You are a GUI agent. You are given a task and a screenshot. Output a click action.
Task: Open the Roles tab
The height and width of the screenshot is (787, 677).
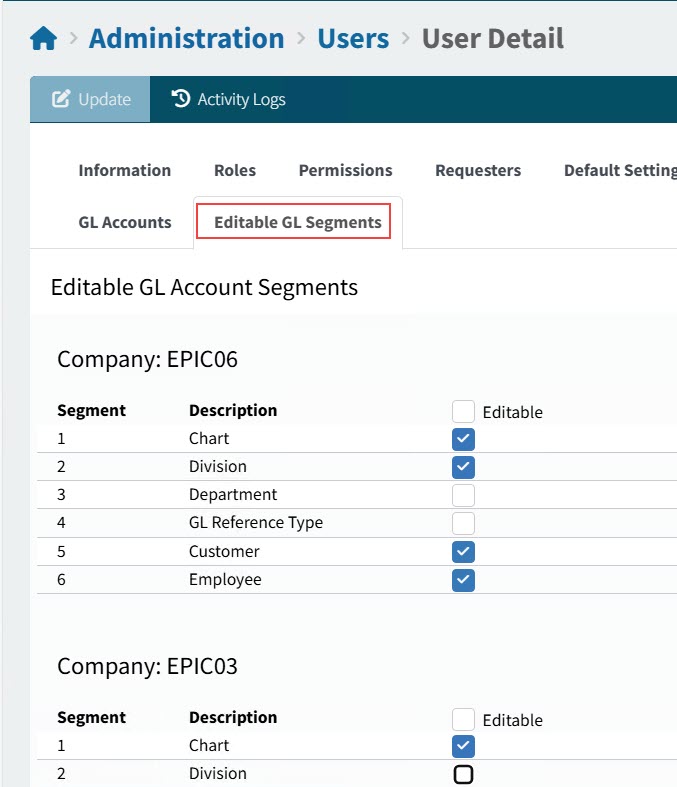(x=235, y=170)
